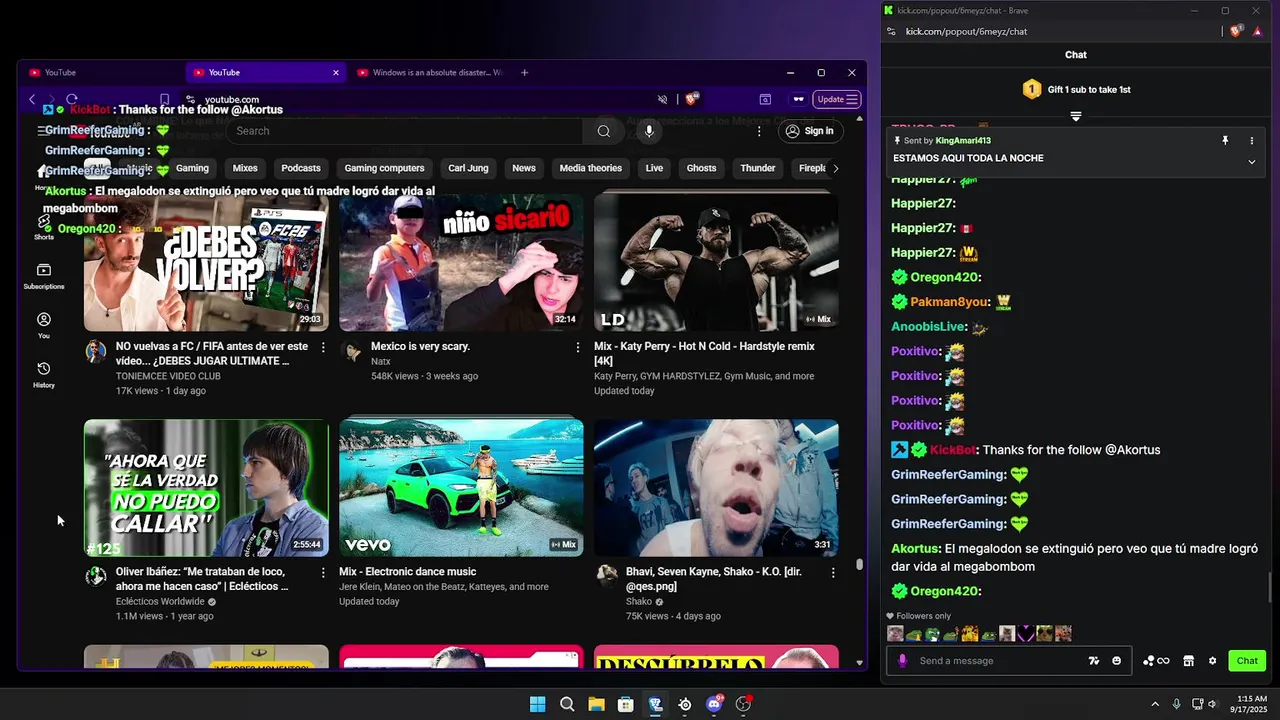
Task: Click the YouTube page vertical scrollbar
Action: pyautogui.click(x=859, y=565)
